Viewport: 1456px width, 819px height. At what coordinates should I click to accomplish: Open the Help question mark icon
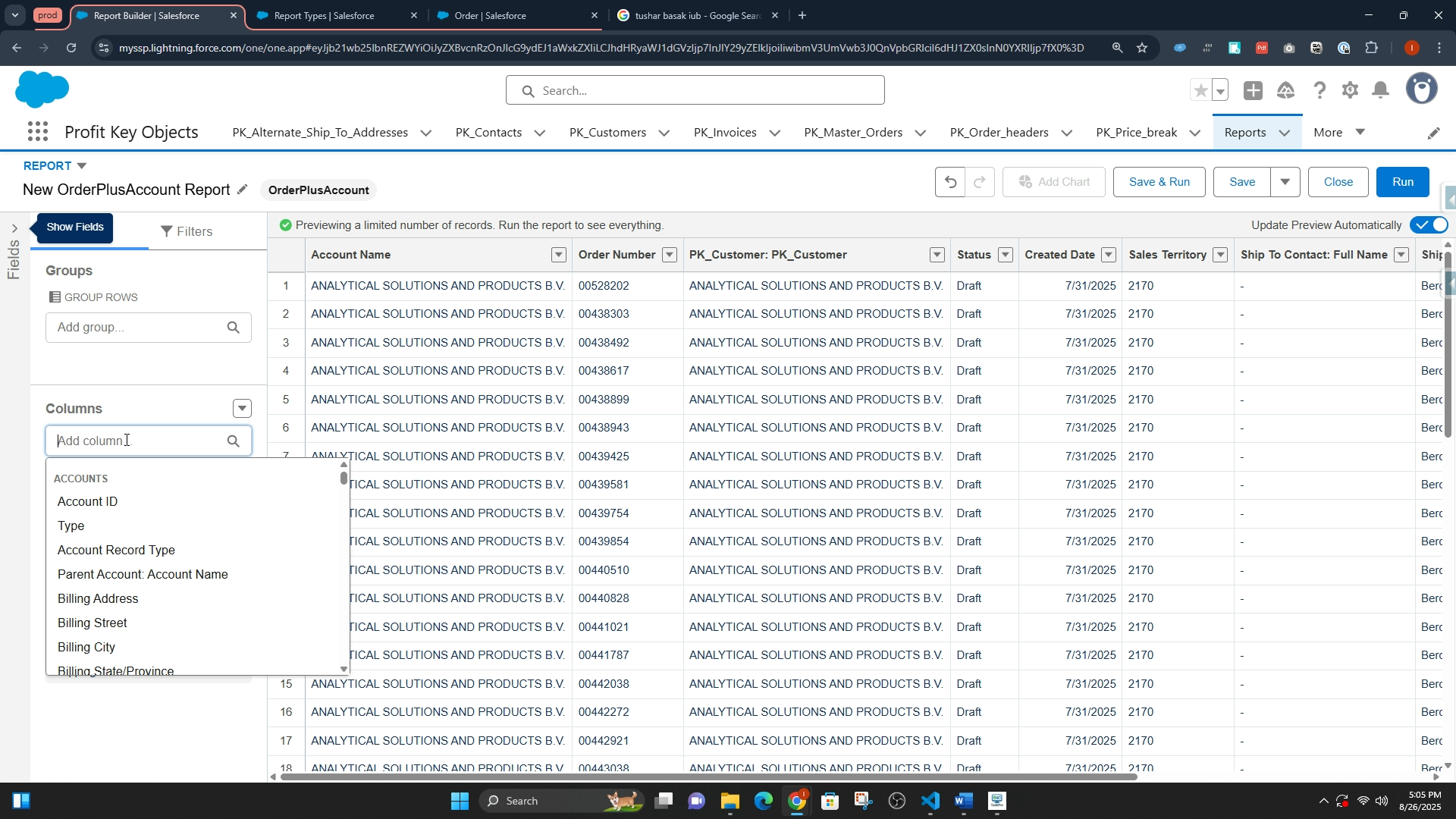click(x=1319, y=91)
